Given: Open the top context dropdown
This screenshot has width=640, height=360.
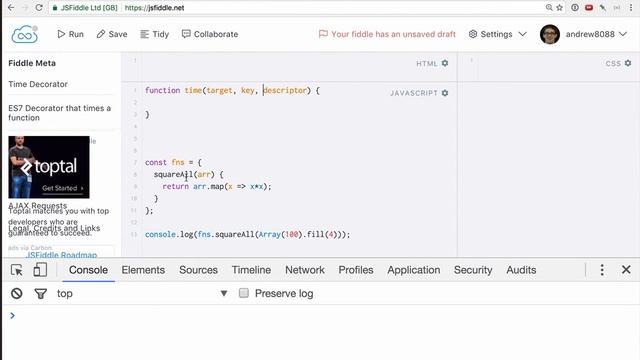Looking at the screenshot, I should click(x=141, y=293).
